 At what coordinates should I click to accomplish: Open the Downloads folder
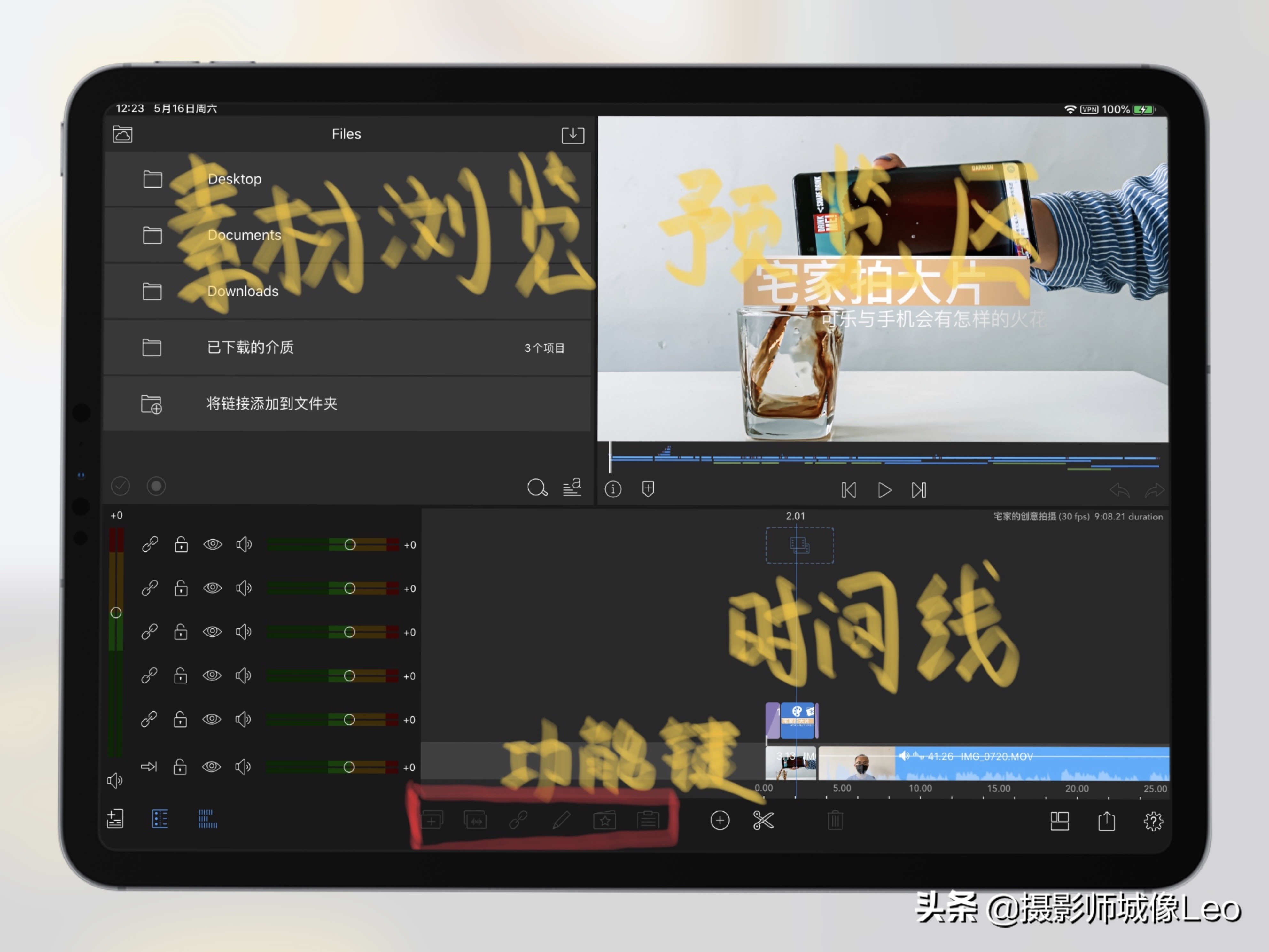pyautogui.click(x=243, y=292)
